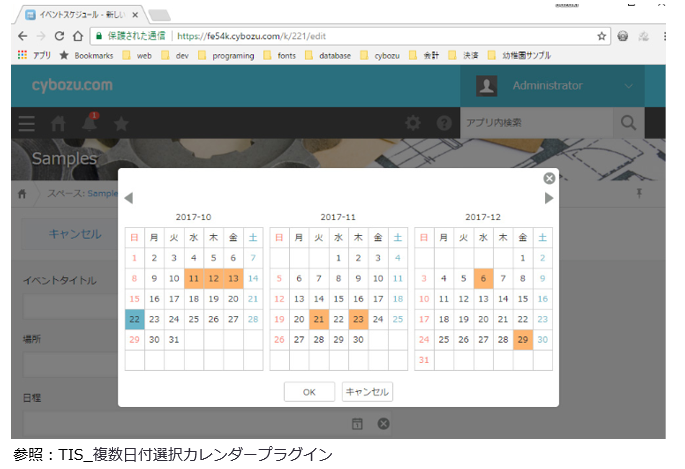Open the browser home page icon
685x469 pixels.
click(78, 36)
